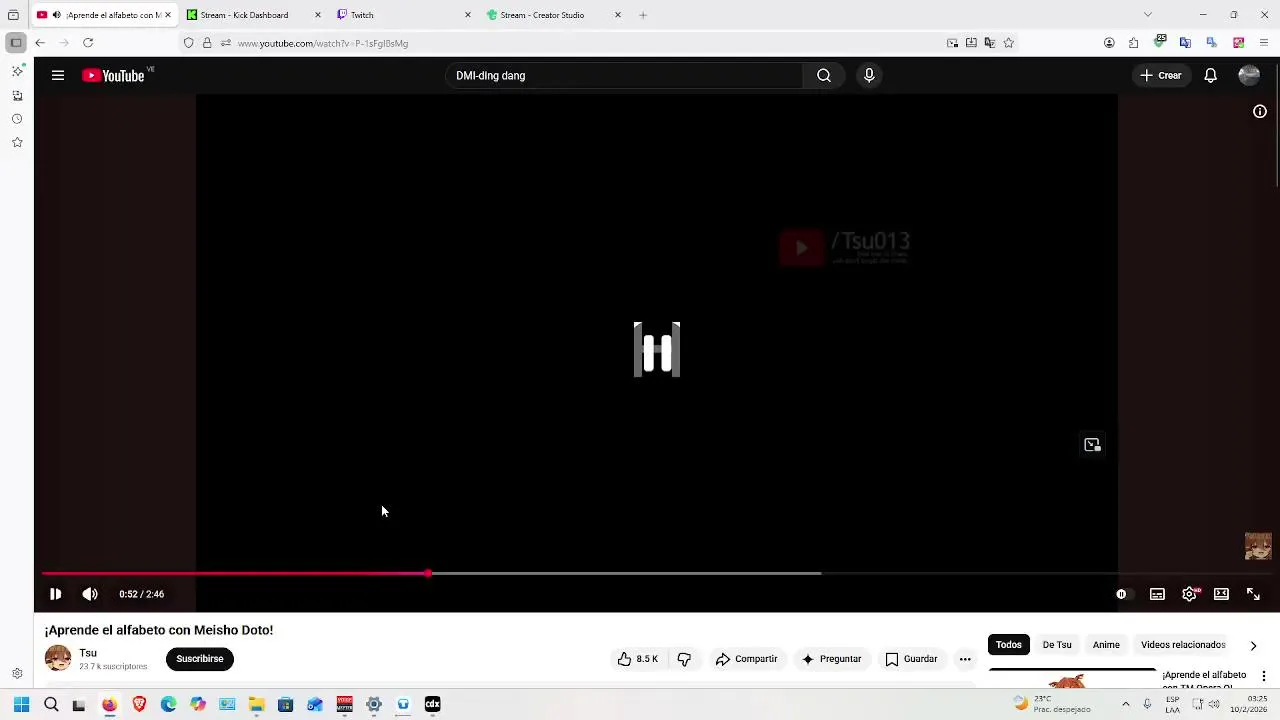1280x720 pixels.
Task: Open File Explorer from the taskbar
Action: (256, 704)
